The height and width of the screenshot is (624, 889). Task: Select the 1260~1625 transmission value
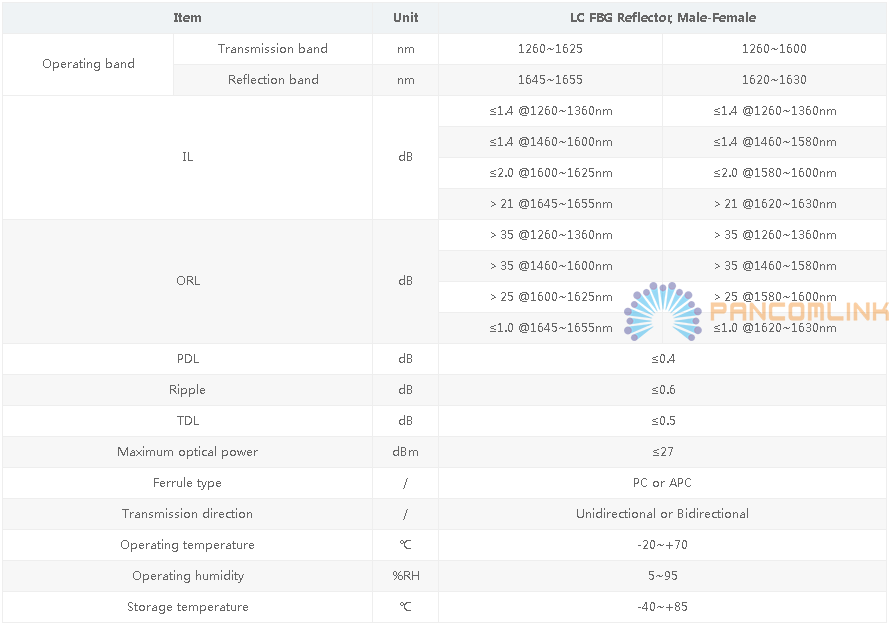(550, 49)
